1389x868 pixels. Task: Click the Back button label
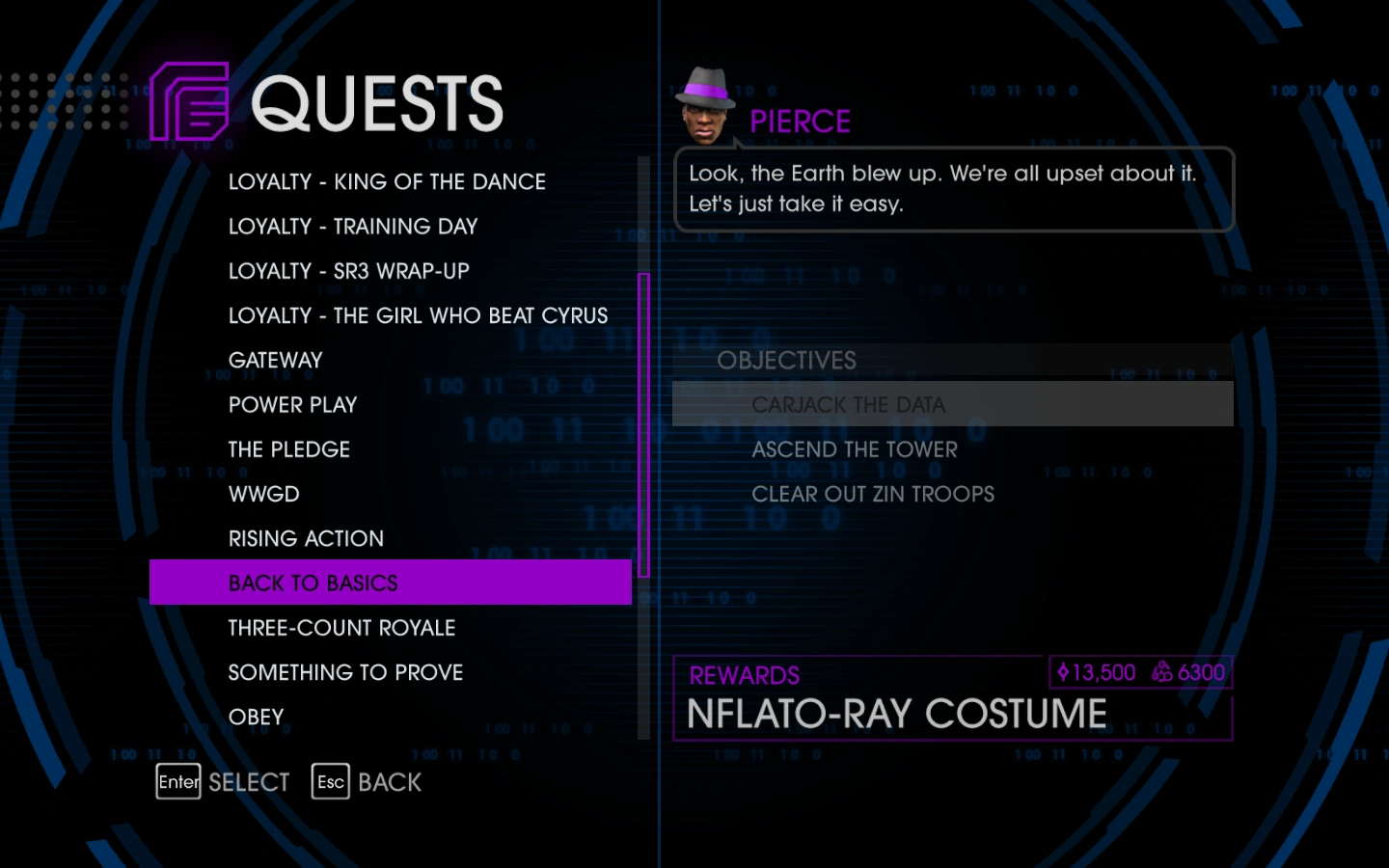[390, 782]
